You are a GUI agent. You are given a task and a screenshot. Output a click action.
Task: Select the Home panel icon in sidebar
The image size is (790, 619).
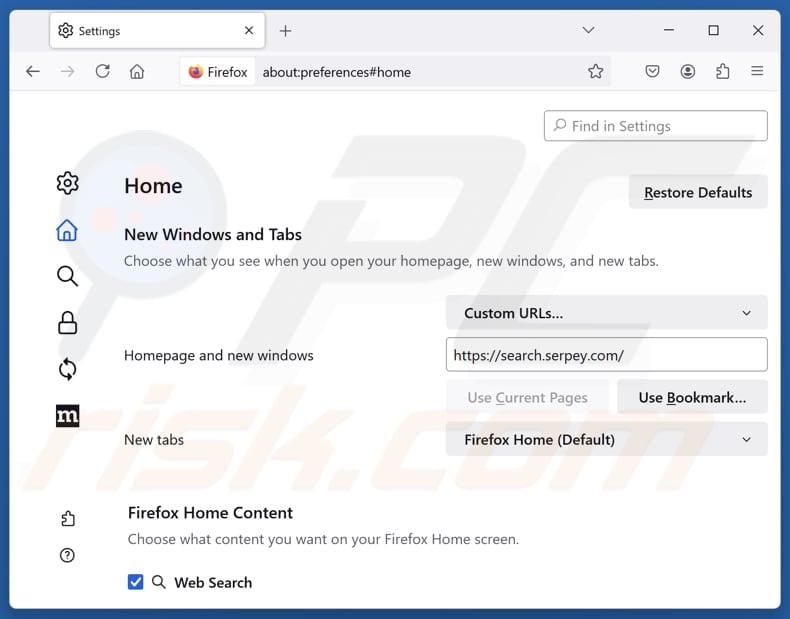(67, 230)
